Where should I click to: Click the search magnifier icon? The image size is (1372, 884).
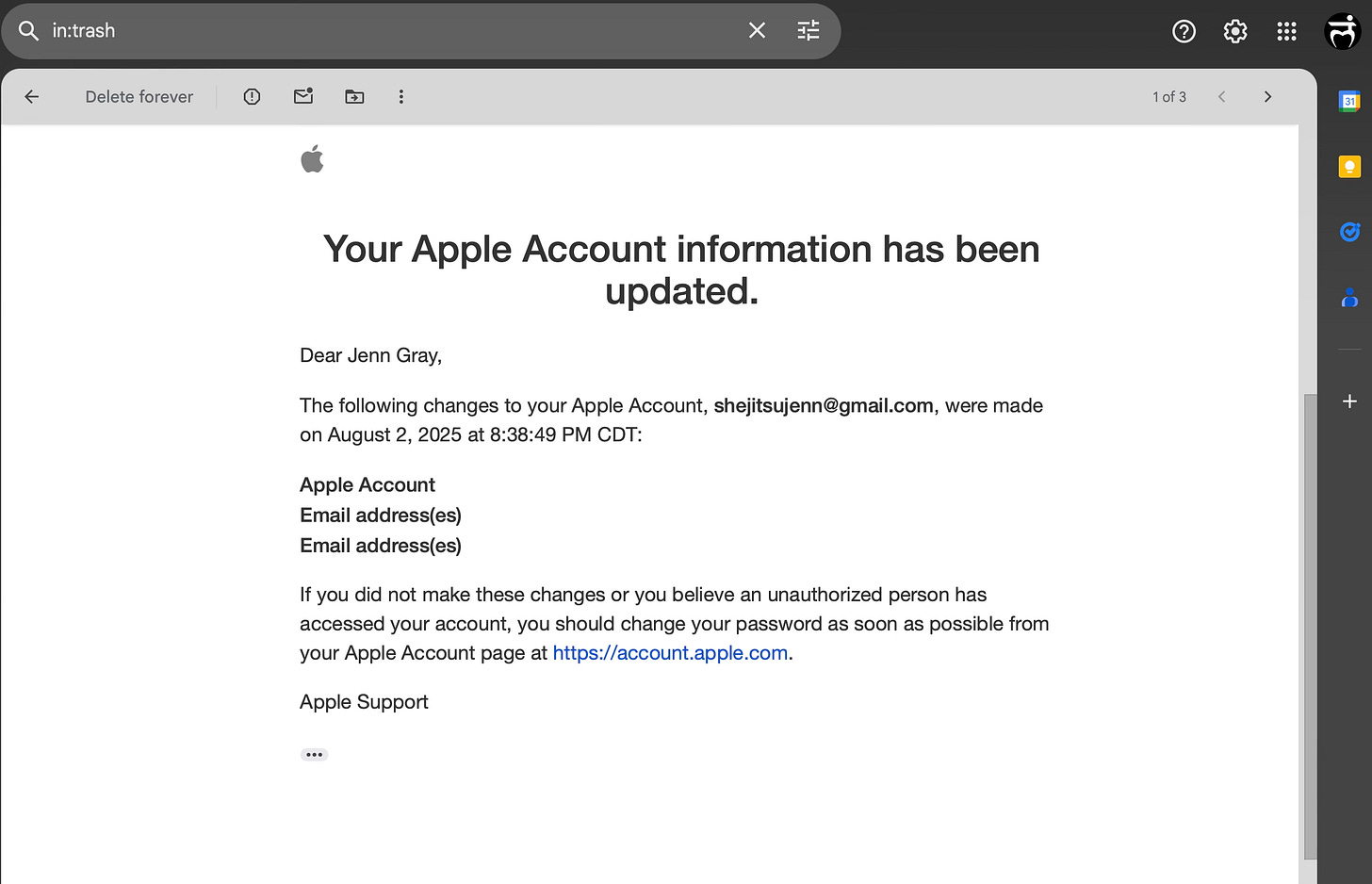click(x=29, y=31)
